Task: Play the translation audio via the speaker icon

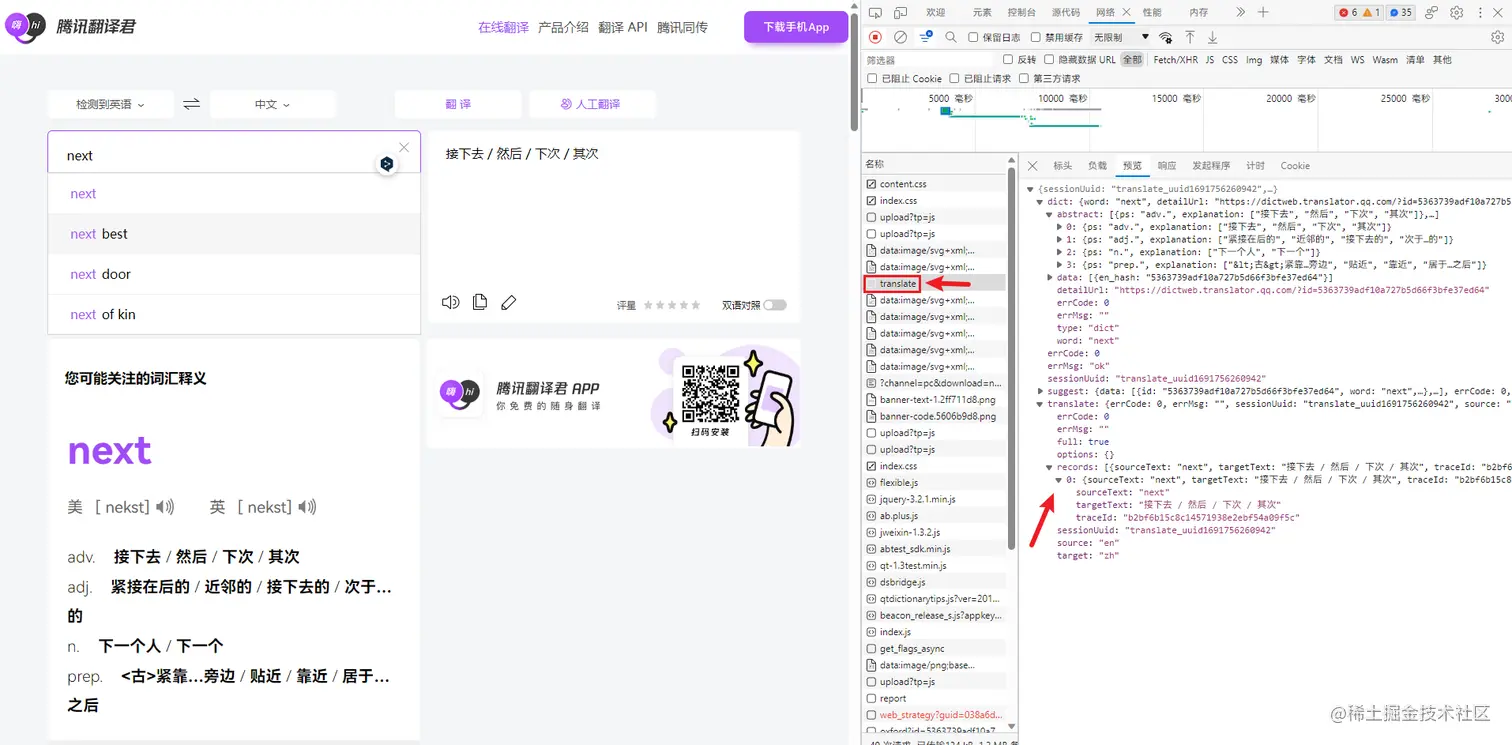Action: coord(451,302)
